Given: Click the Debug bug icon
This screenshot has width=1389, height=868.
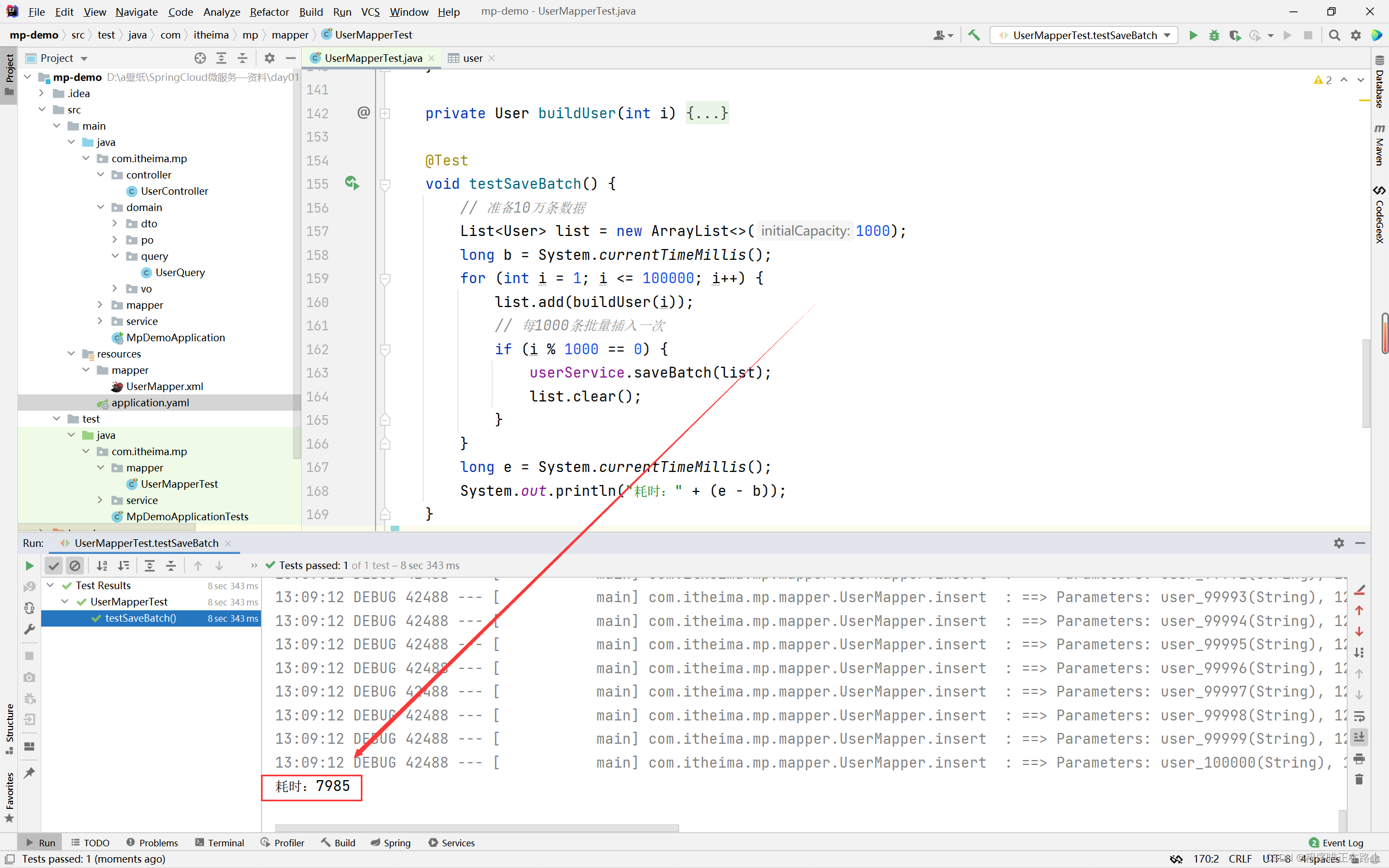Looking at the screenshot, I should (1214, 36).
